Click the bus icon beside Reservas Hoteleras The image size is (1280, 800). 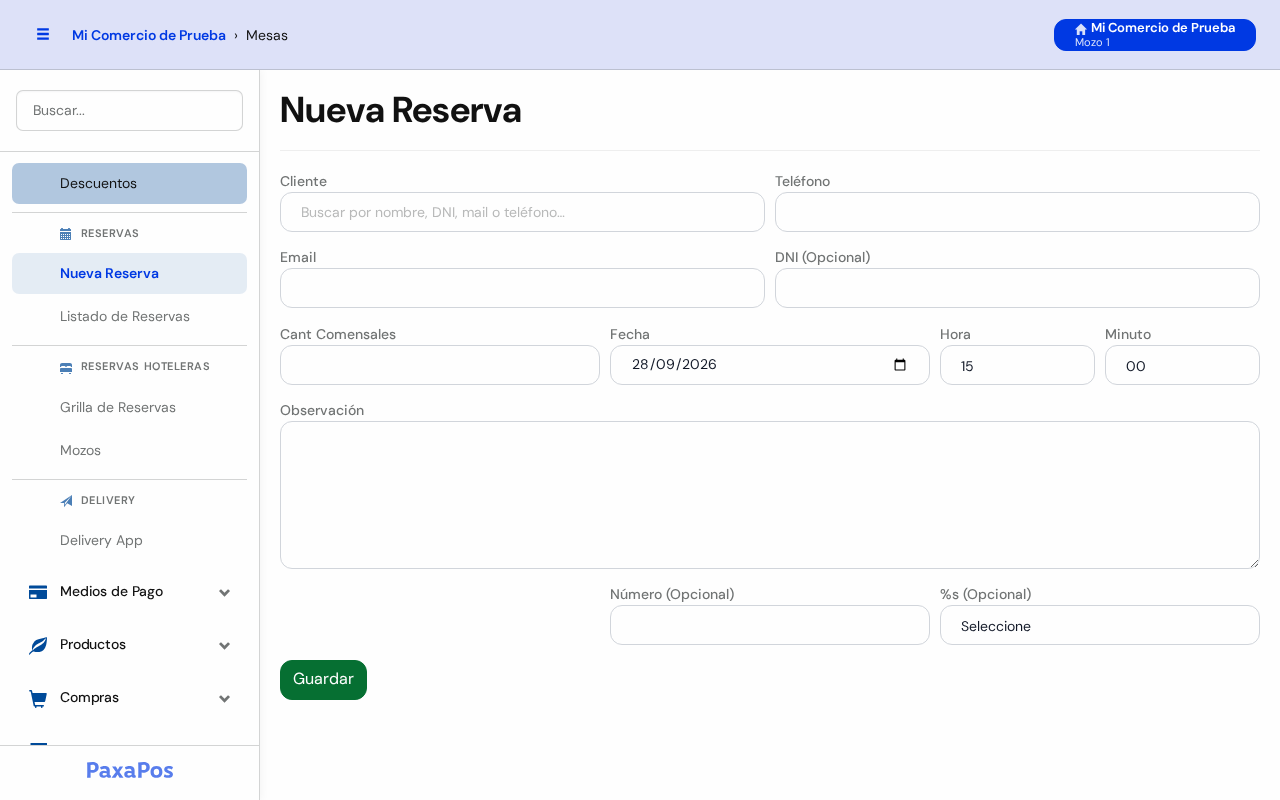(x=66, y=367)
